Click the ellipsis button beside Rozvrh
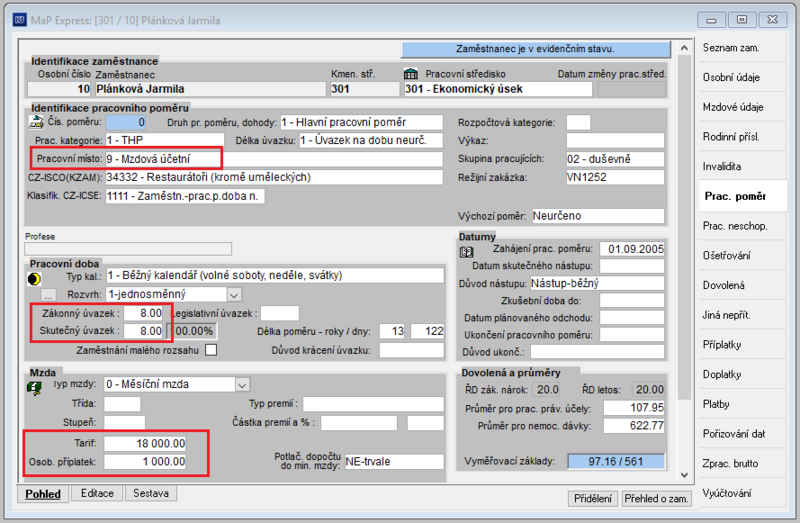Image resolution: width=800 pixels, height=523 pixels. click(48, 295)
